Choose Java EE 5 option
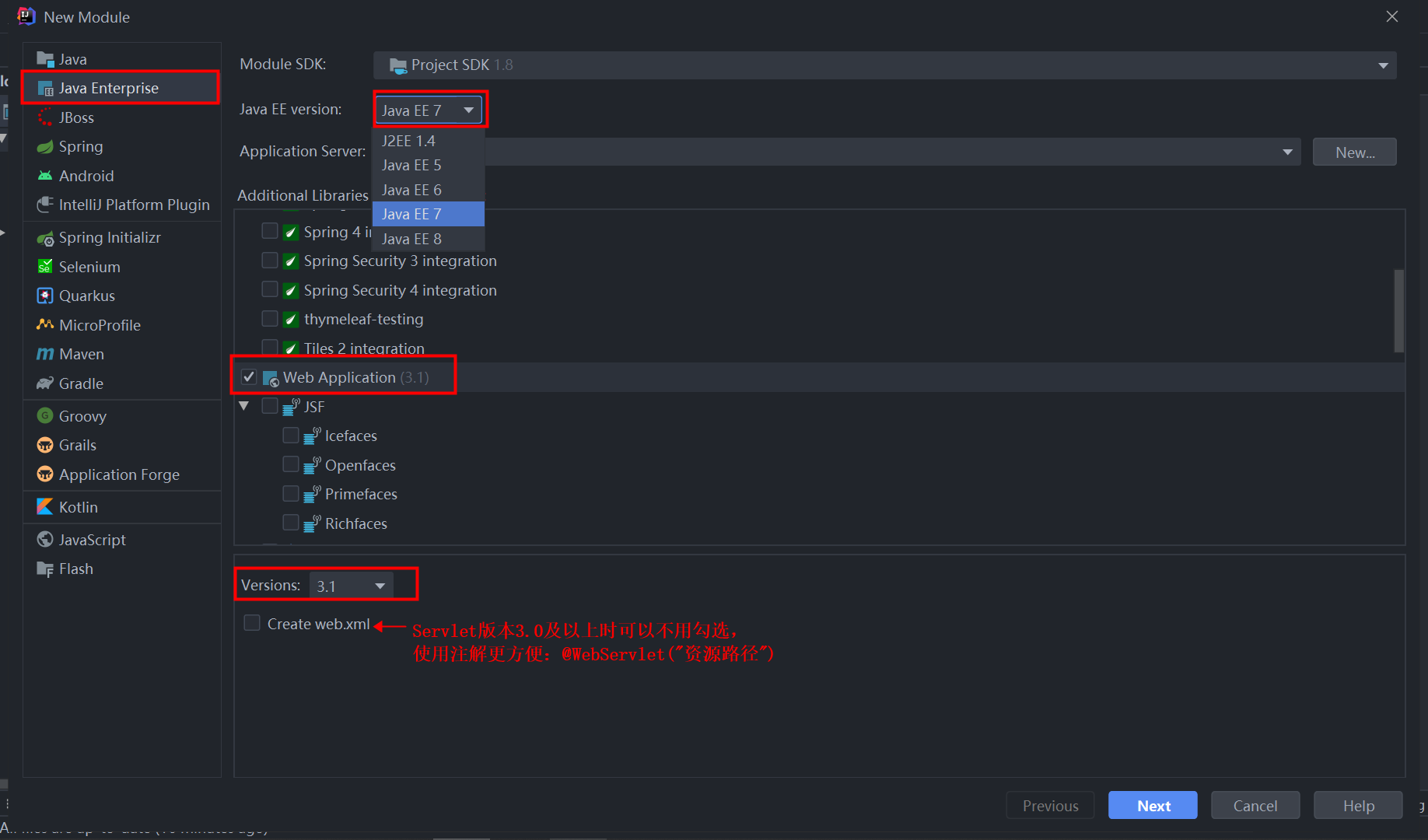Screen dimensions: 1428x840 pyautogui.click(x=429, y=165)
